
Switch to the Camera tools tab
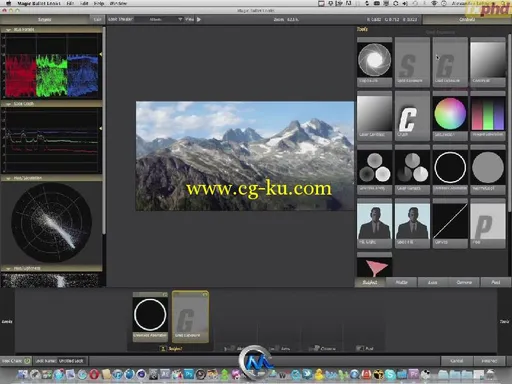tap(464, 282)
